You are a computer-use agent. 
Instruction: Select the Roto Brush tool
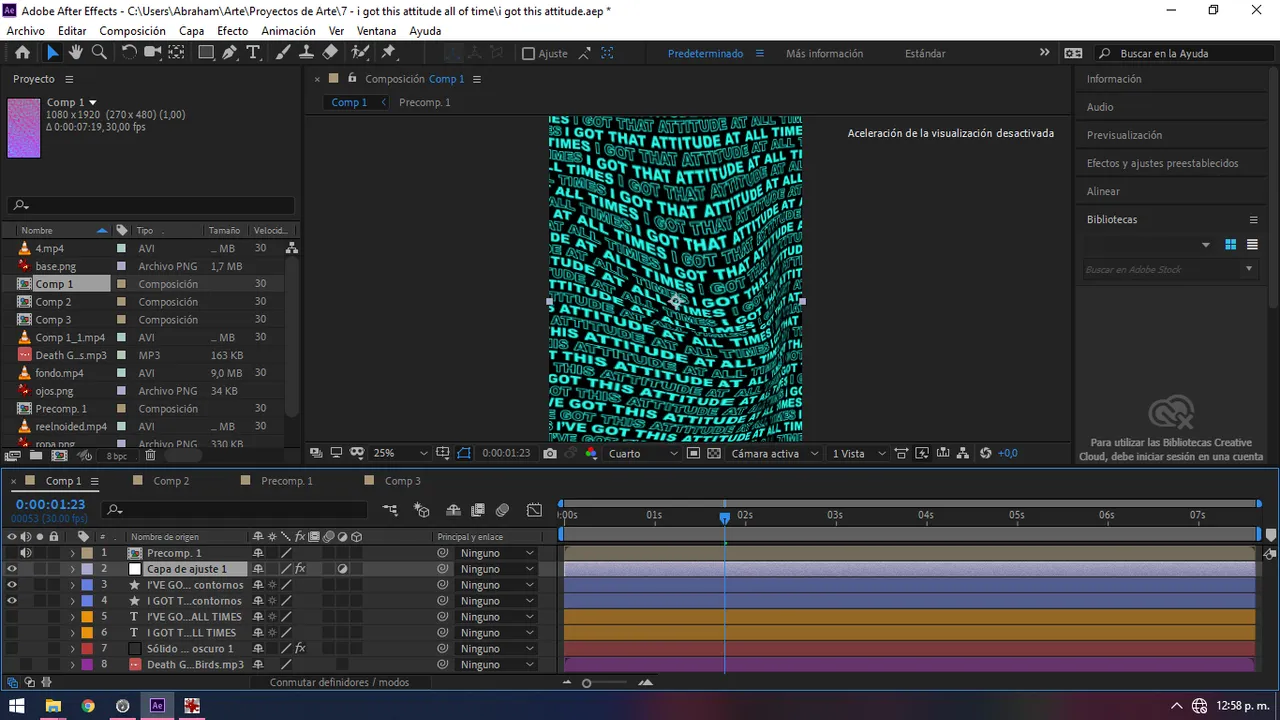click(x=360, y=53)
